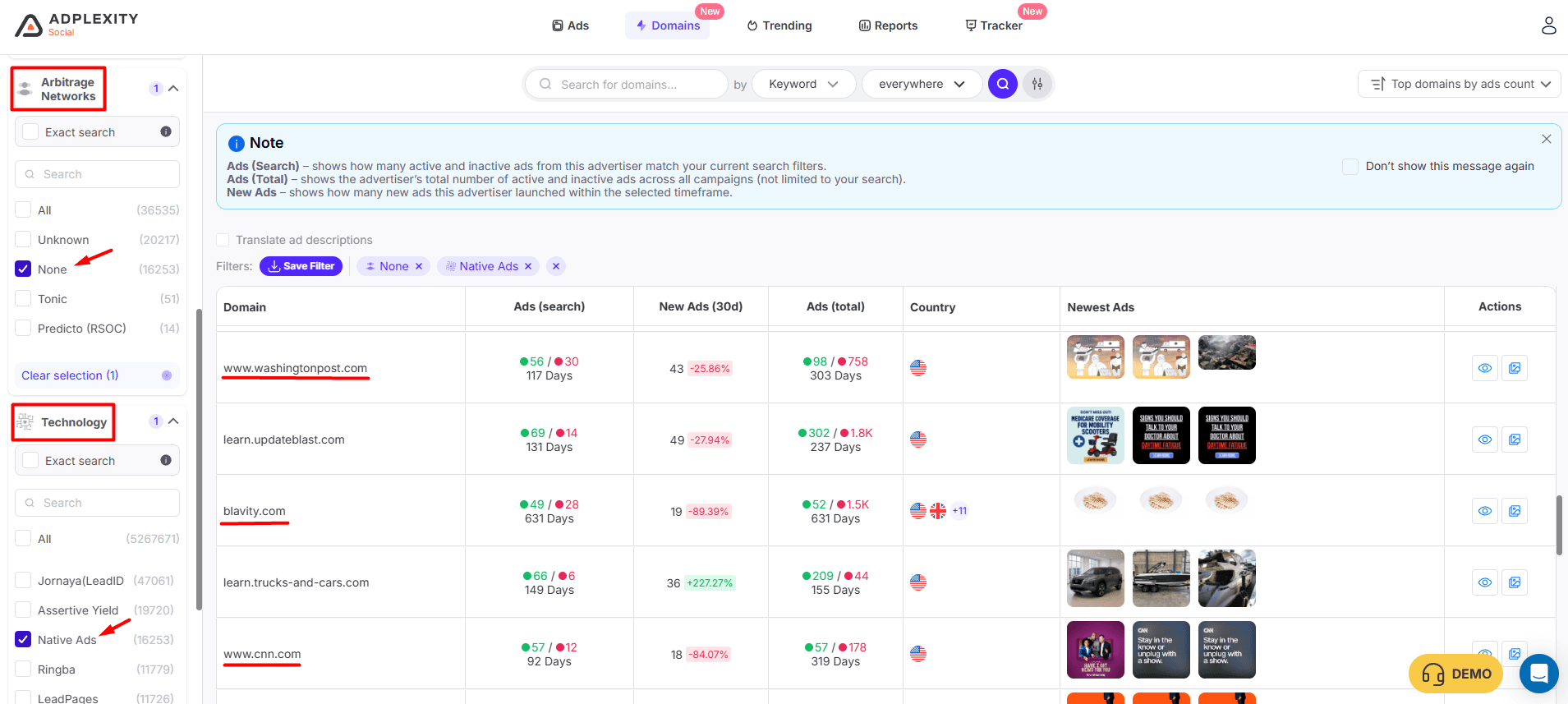
Task: Click the clear selection x icon
Action: (x=167, y=375)
